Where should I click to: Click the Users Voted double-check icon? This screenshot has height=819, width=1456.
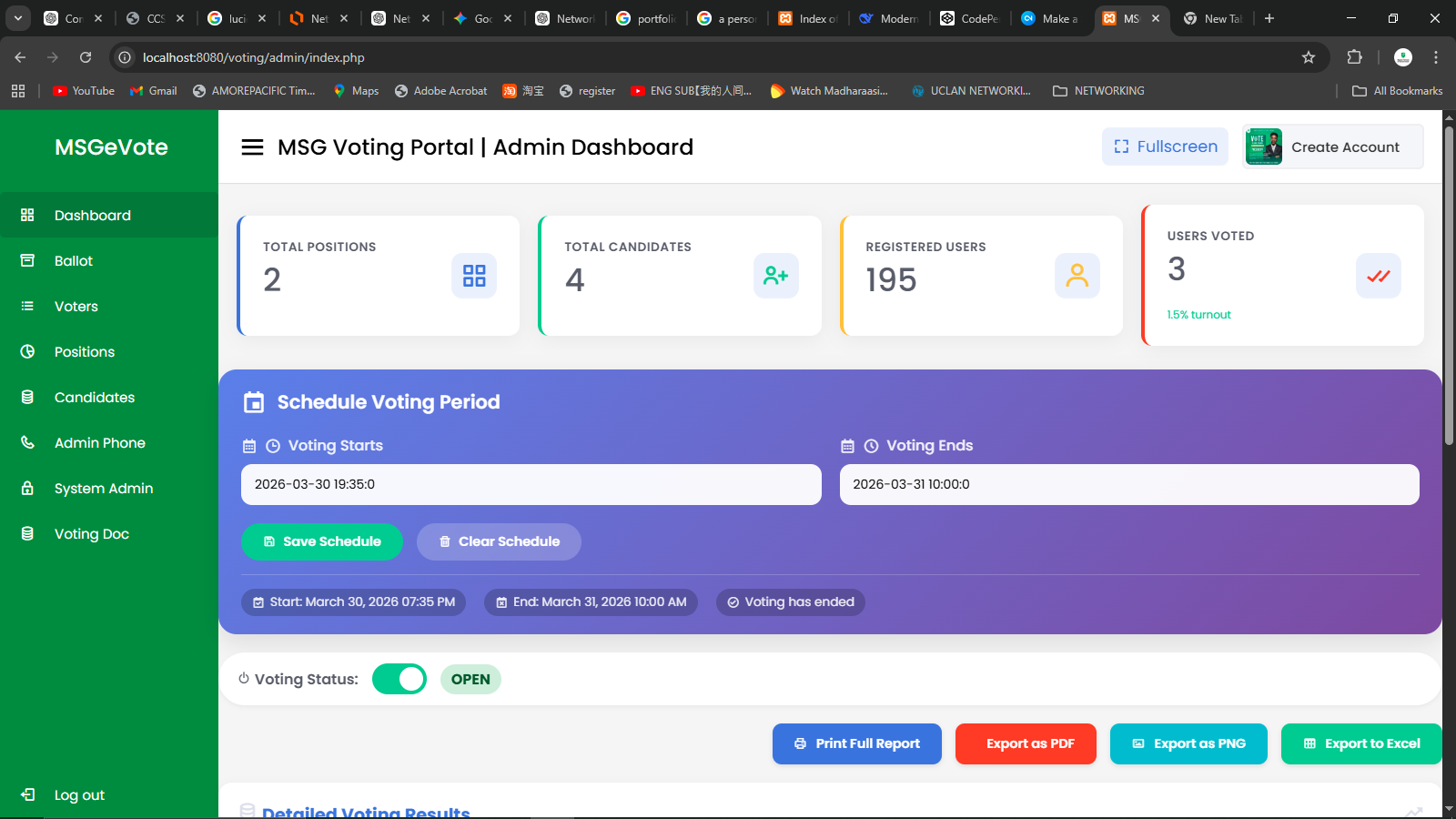(x=1379, y=276)
